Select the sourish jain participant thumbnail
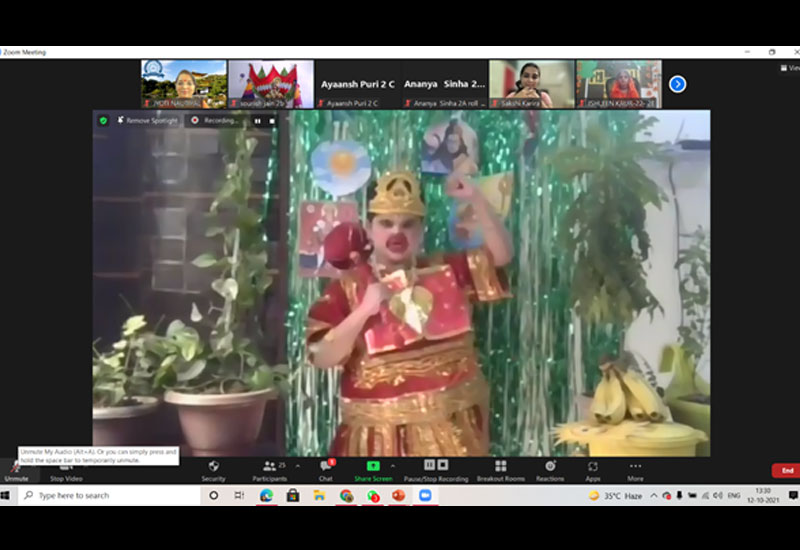 pyautogui.click(x=271, y=84)
